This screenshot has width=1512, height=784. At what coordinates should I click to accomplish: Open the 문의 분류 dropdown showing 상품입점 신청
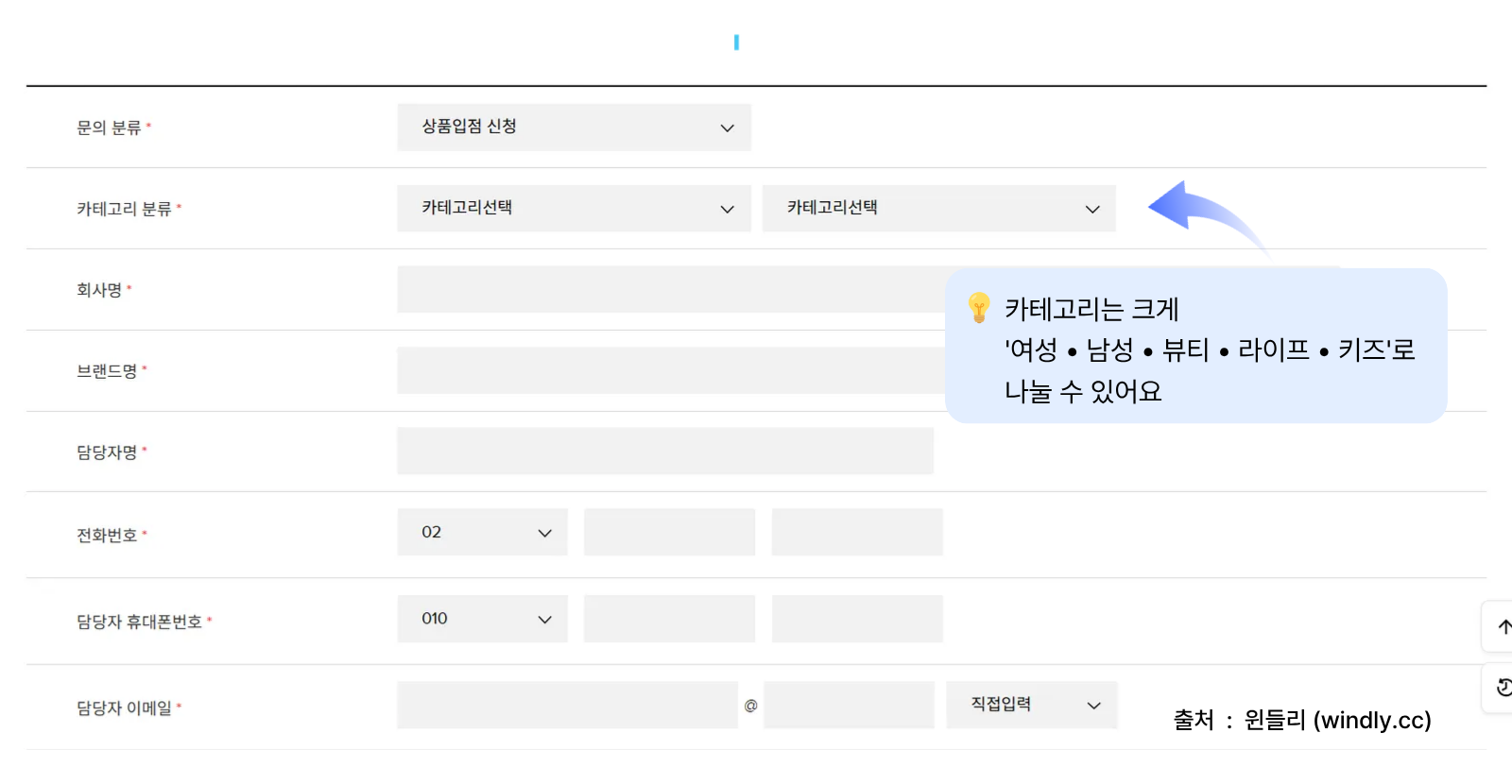click(573, 127)
